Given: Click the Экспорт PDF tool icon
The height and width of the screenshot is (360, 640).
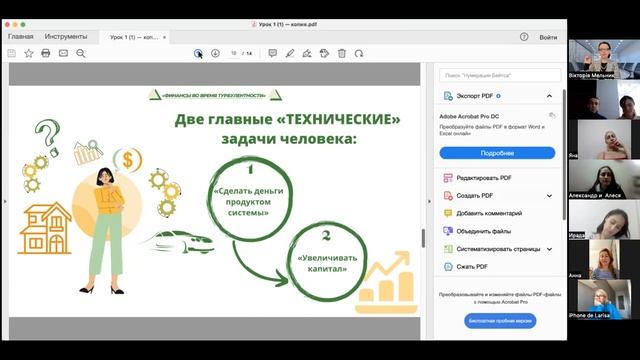Looking at the screenshot, I should (448, 96).
